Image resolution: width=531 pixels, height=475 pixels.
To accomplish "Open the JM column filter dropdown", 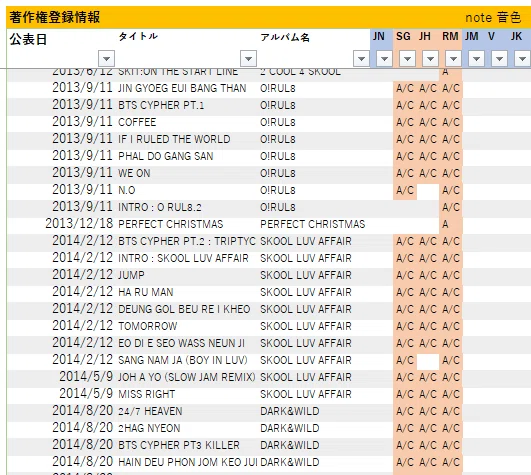I will tap(476, 59).
